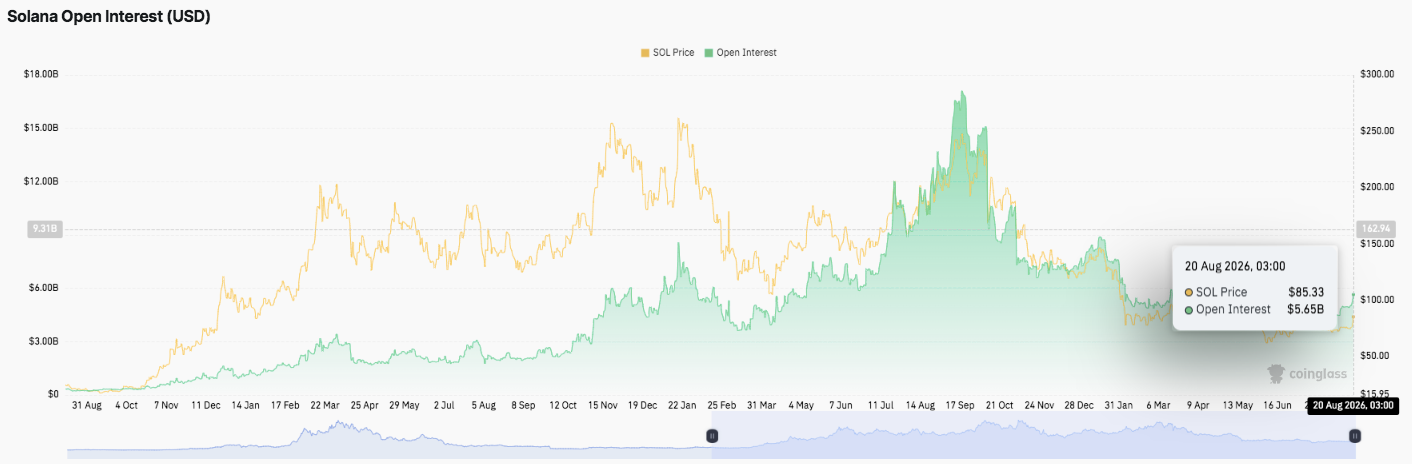This screenshot has height=464, width=1412.
Task: Toggle the Open Interest legend series
Action: (741, 52)
